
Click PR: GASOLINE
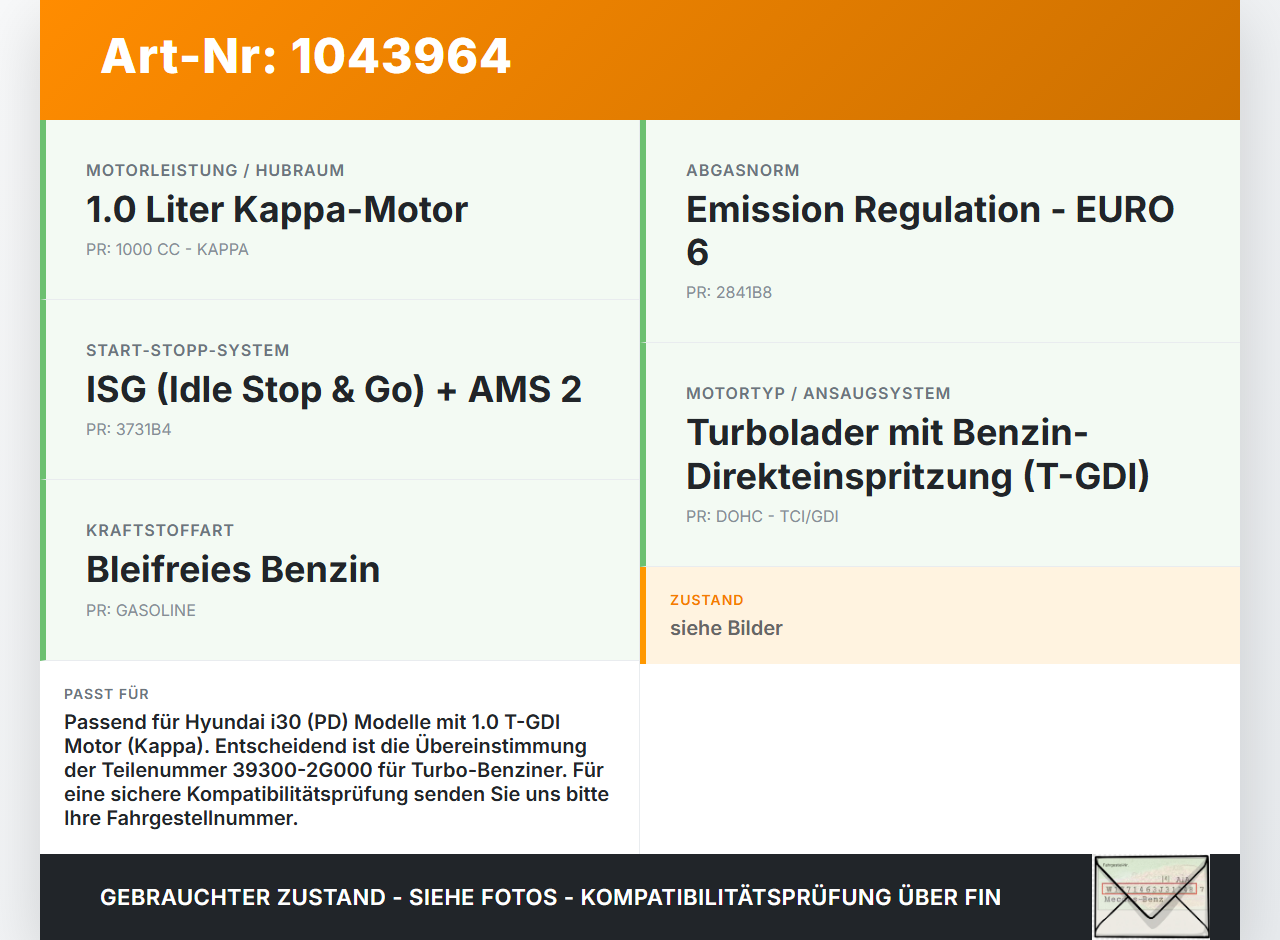[x=141, y=610]
